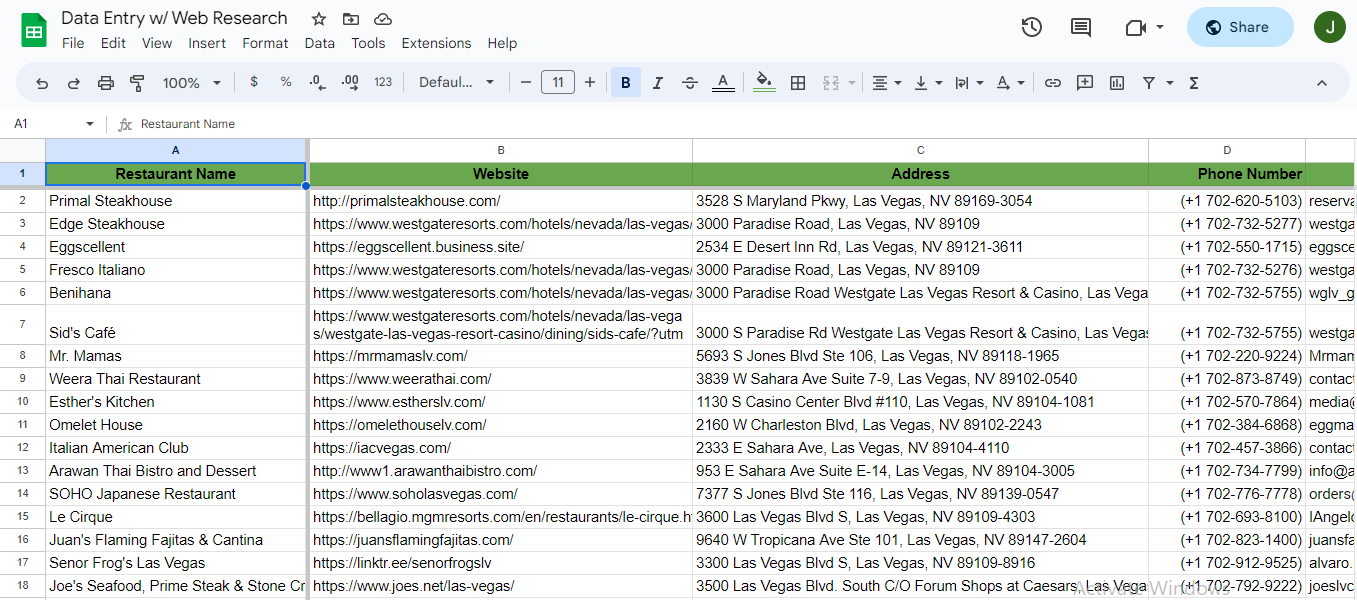Open the Insert menu

[207, 43]
